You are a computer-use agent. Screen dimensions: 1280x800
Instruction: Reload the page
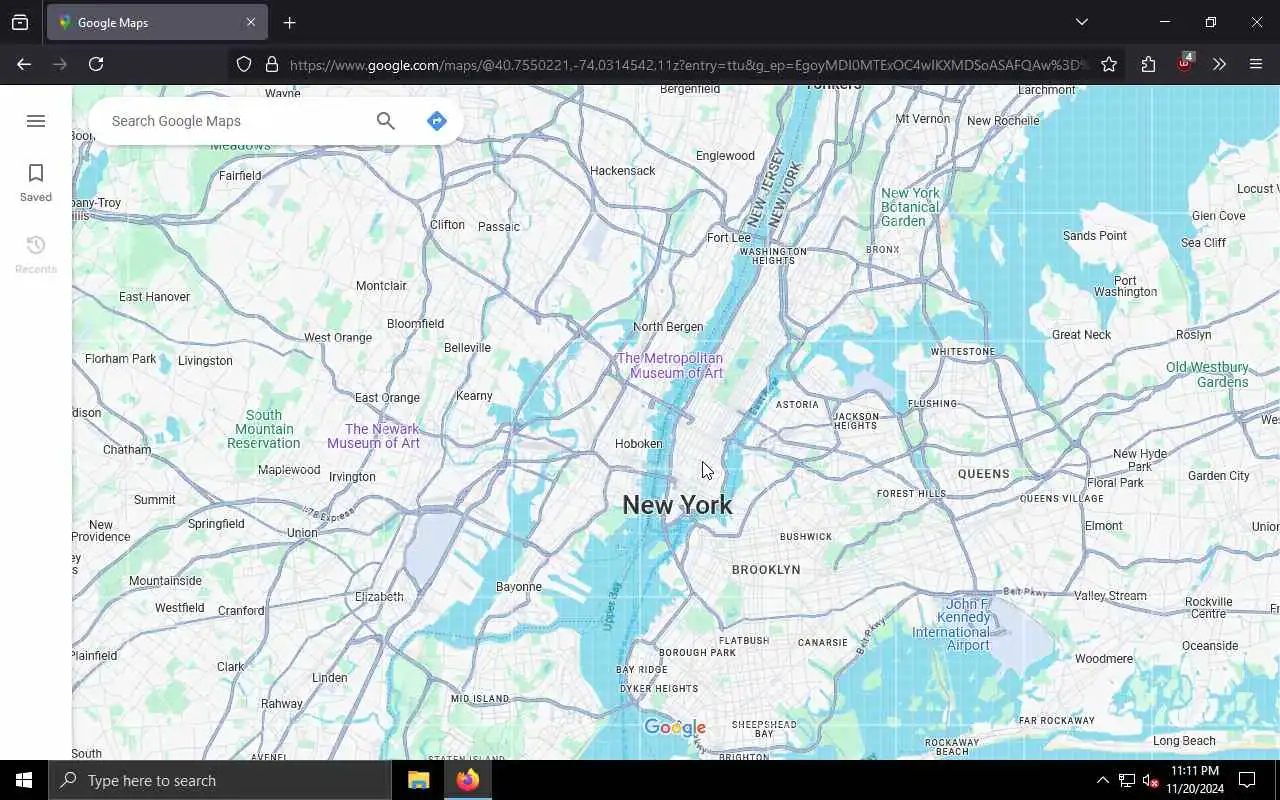(96, 64)
